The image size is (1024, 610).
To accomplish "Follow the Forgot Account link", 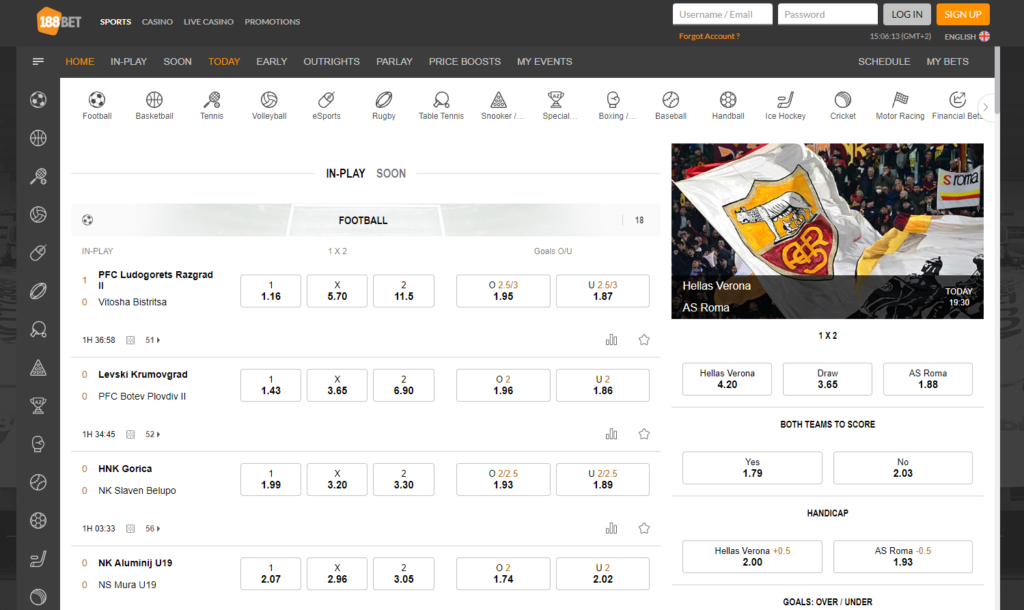I will (709, 36).
